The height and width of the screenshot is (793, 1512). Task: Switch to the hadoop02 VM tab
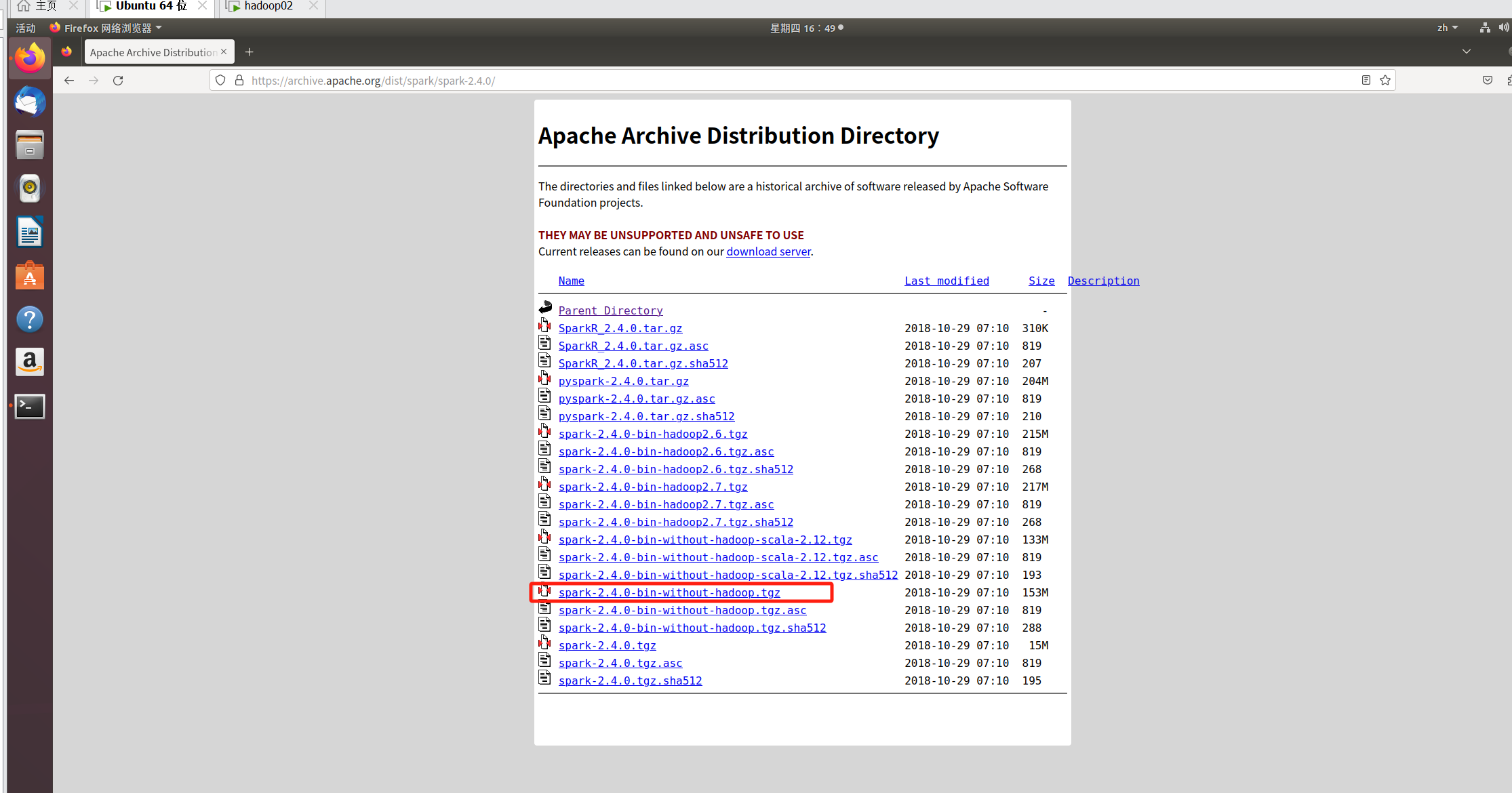point(268,6)
